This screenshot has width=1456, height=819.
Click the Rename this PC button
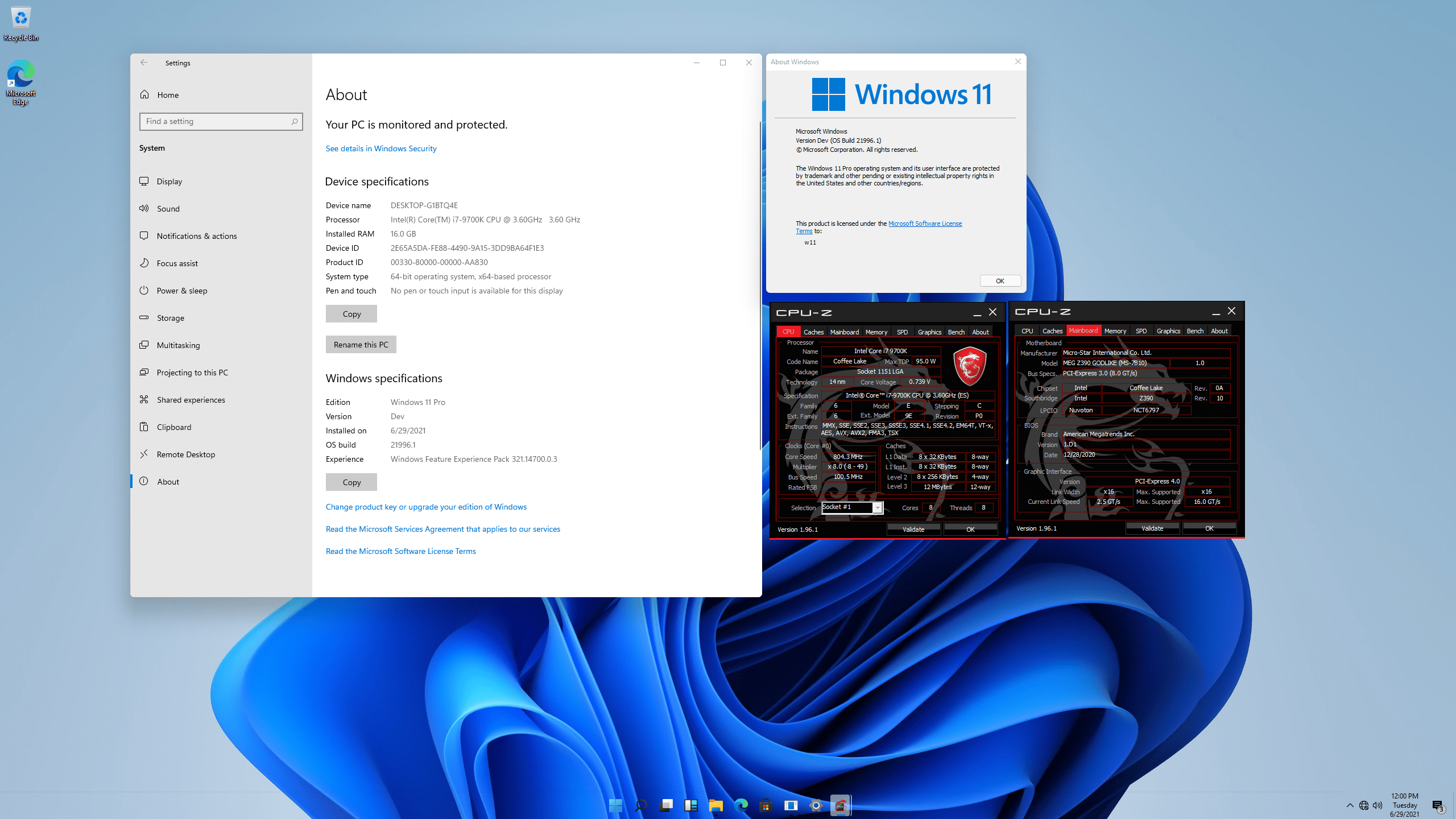361,344
